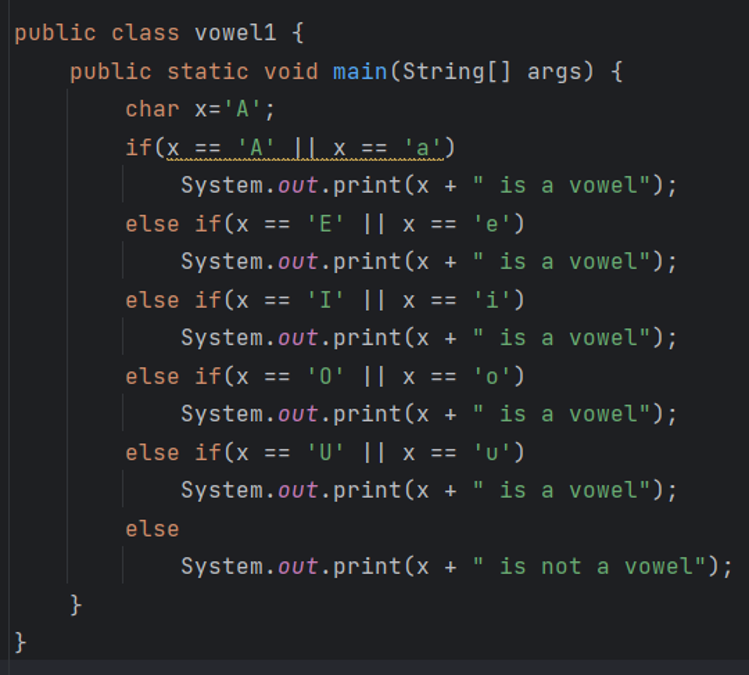Click the 'static' keyword in main signature

208,72
